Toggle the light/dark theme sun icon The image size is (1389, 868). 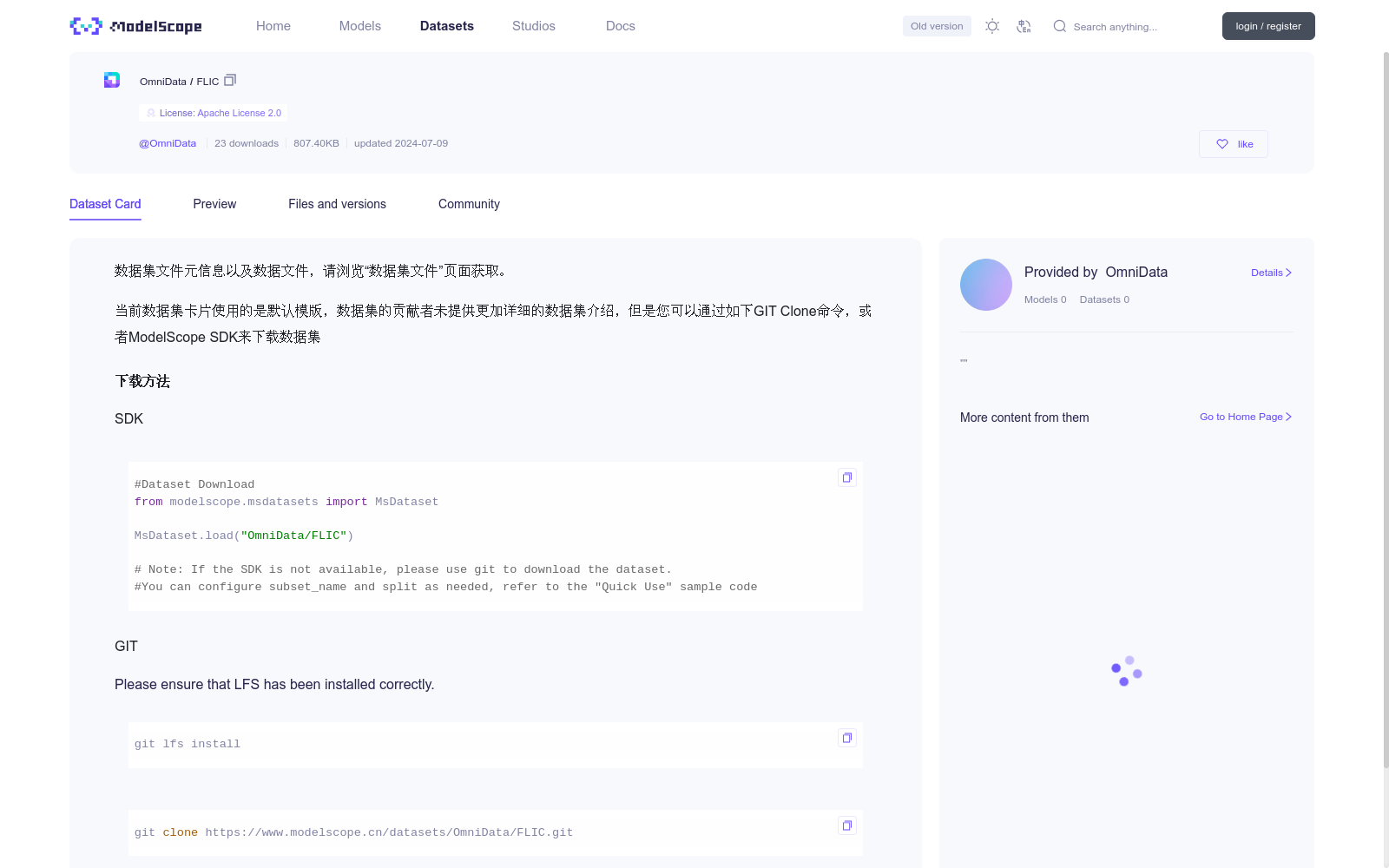pos(992,26)
